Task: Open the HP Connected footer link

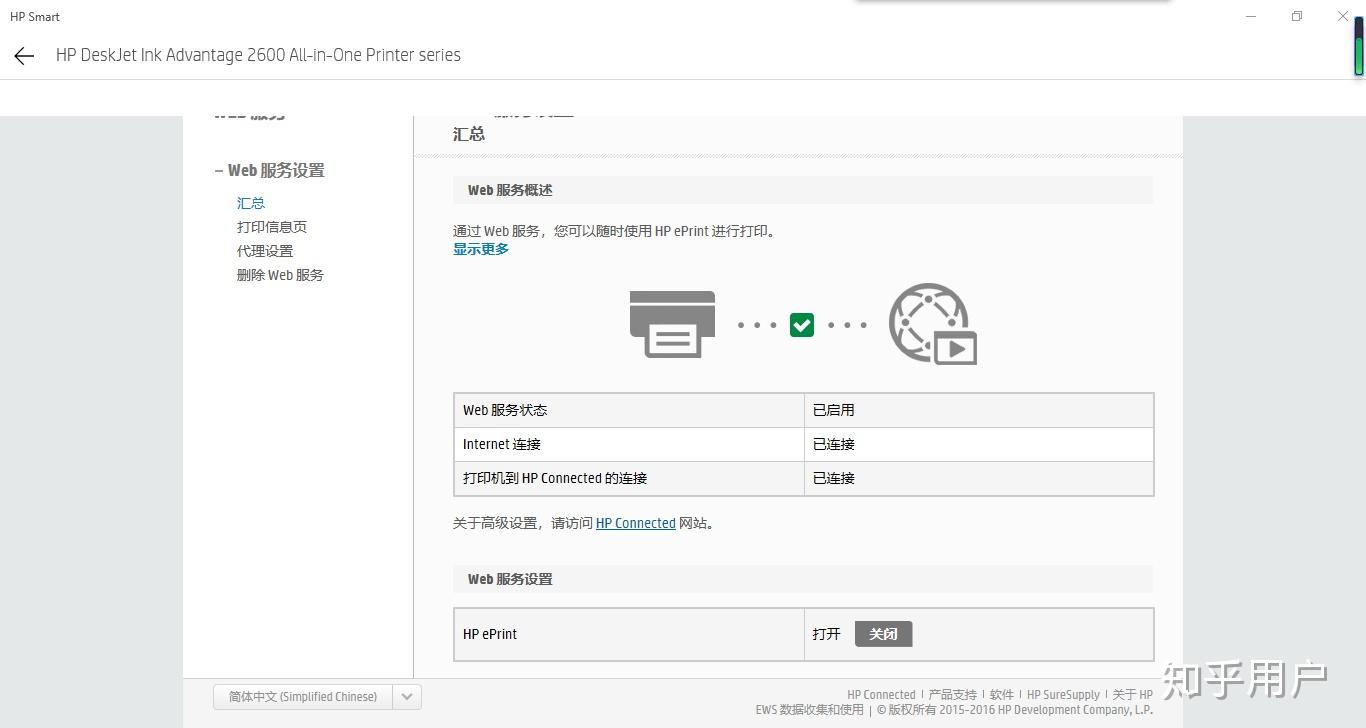Action: 881,695
